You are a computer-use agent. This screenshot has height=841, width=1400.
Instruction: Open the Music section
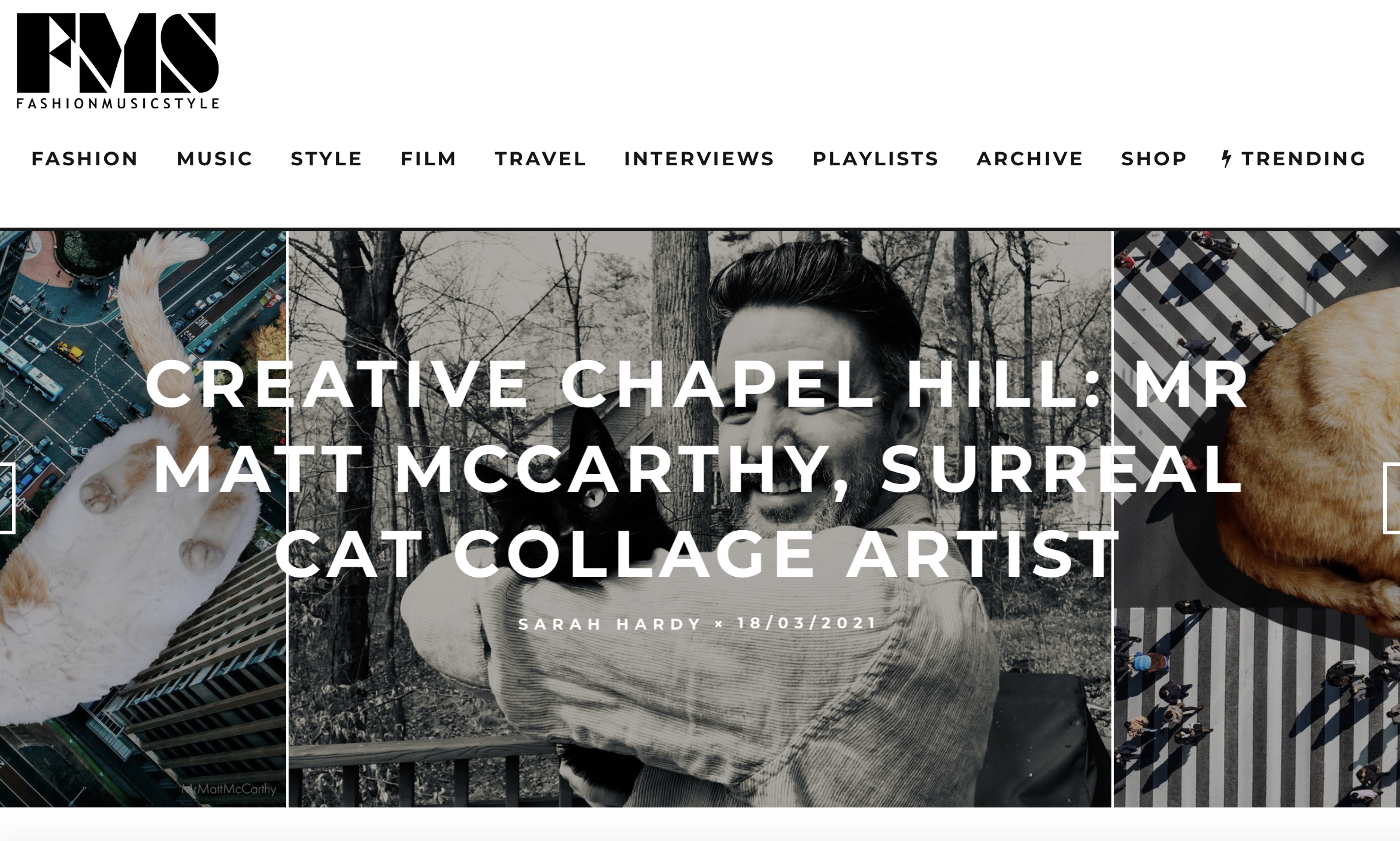click(x=215, y=159)
